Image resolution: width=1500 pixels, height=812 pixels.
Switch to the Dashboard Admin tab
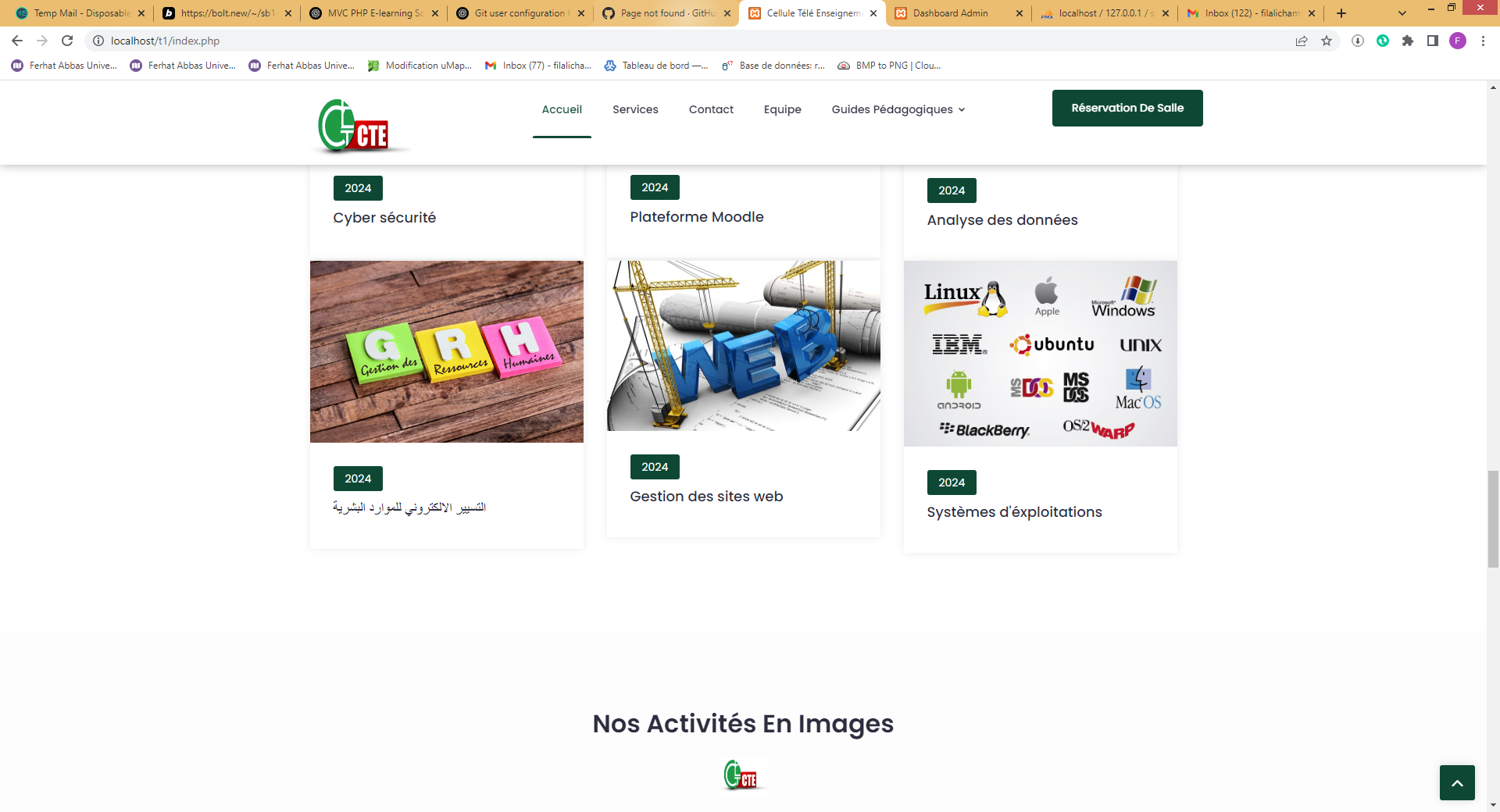(957, 13)
